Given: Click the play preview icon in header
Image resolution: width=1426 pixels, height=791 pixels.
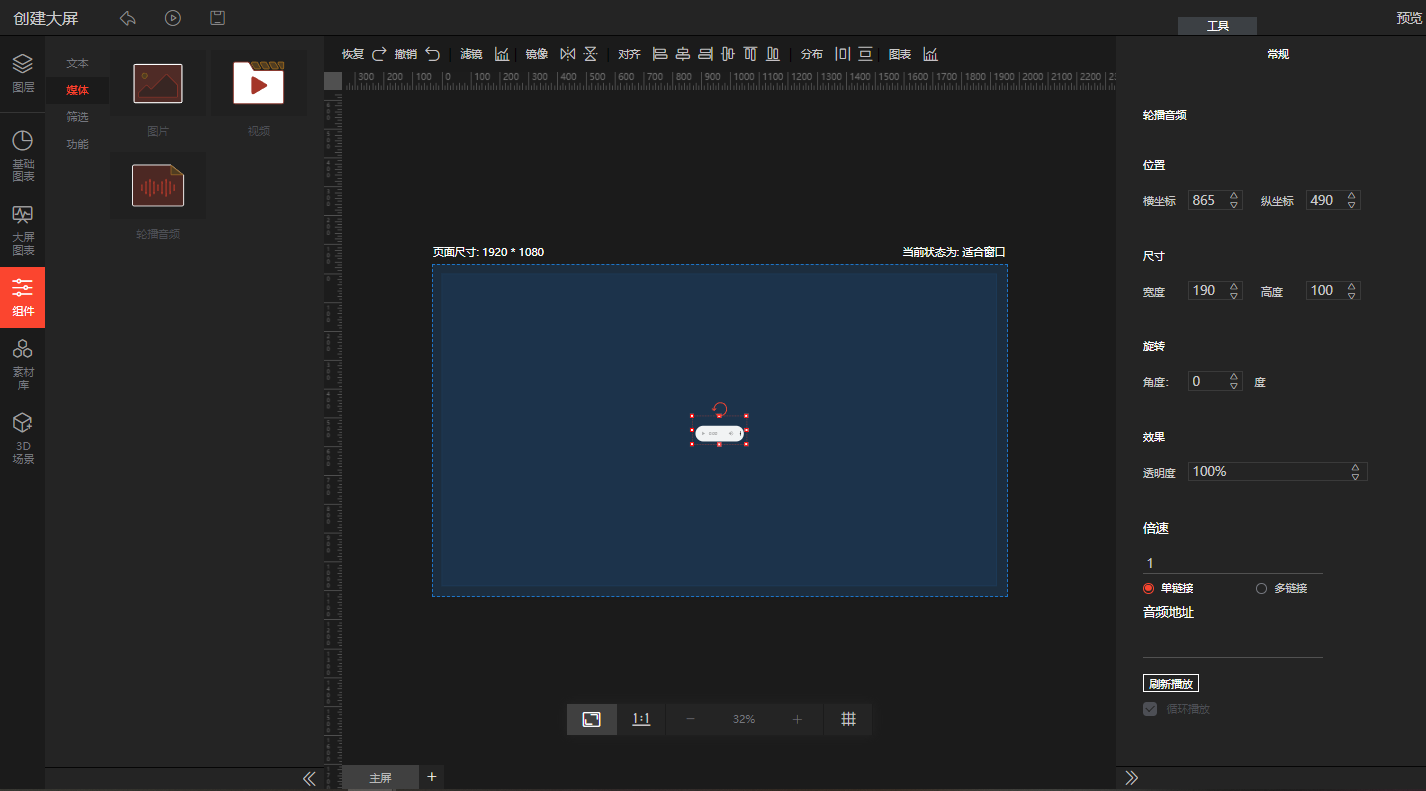Looking at the screenshot, I should (173, 18).
